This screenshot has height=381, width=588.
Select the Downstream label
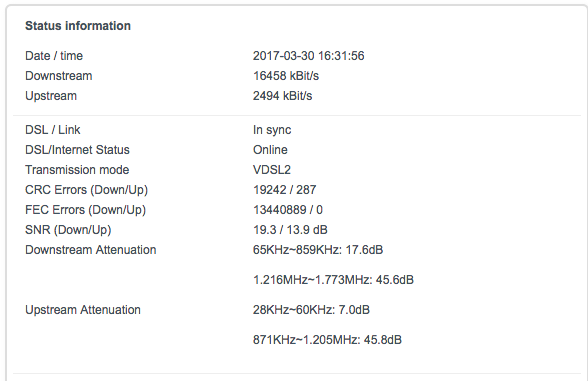point(58,76)
